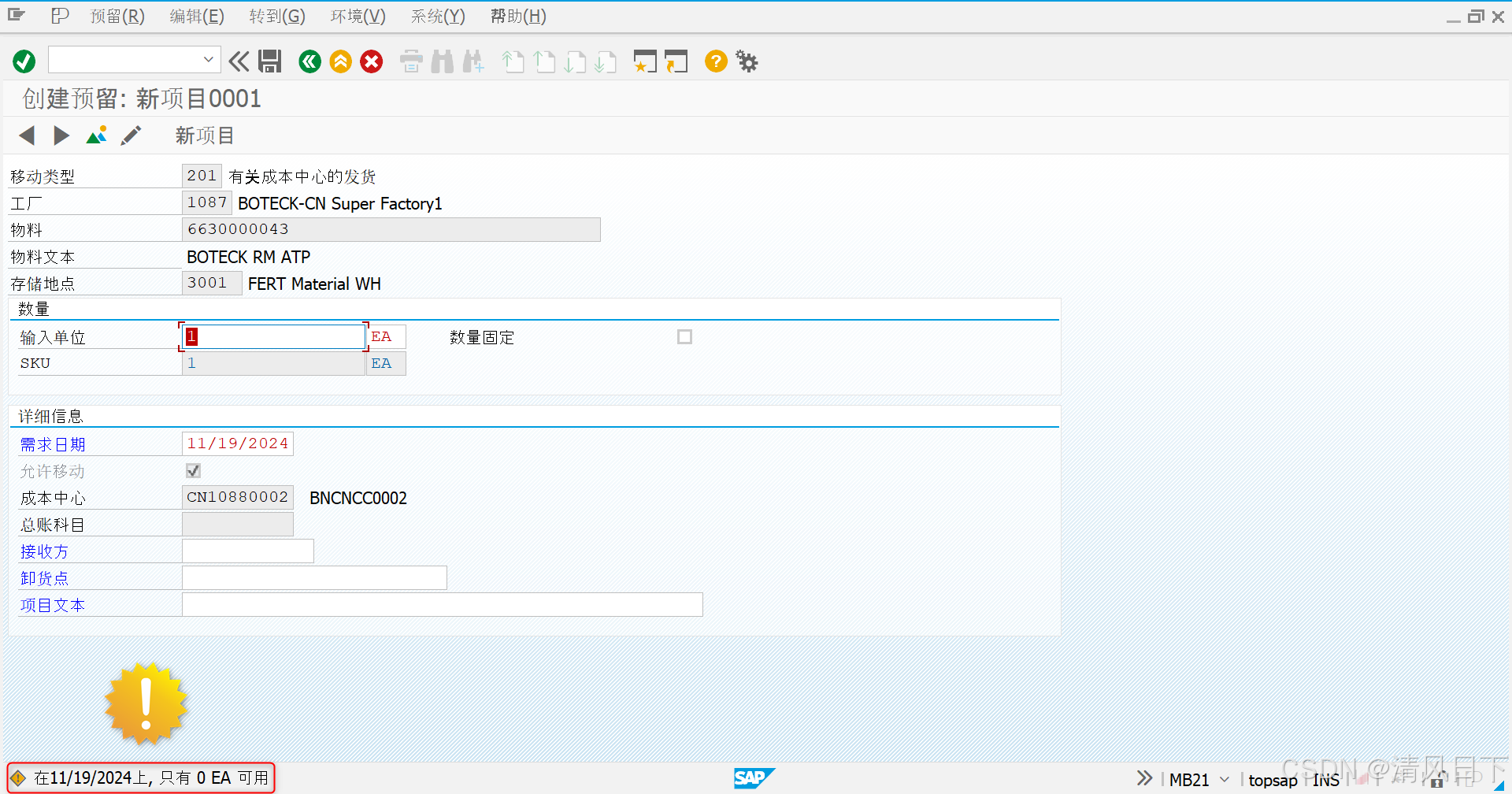Screen dimensions: 1512x794
Task: Click the 接收方 label link
Action: [44, 551]
